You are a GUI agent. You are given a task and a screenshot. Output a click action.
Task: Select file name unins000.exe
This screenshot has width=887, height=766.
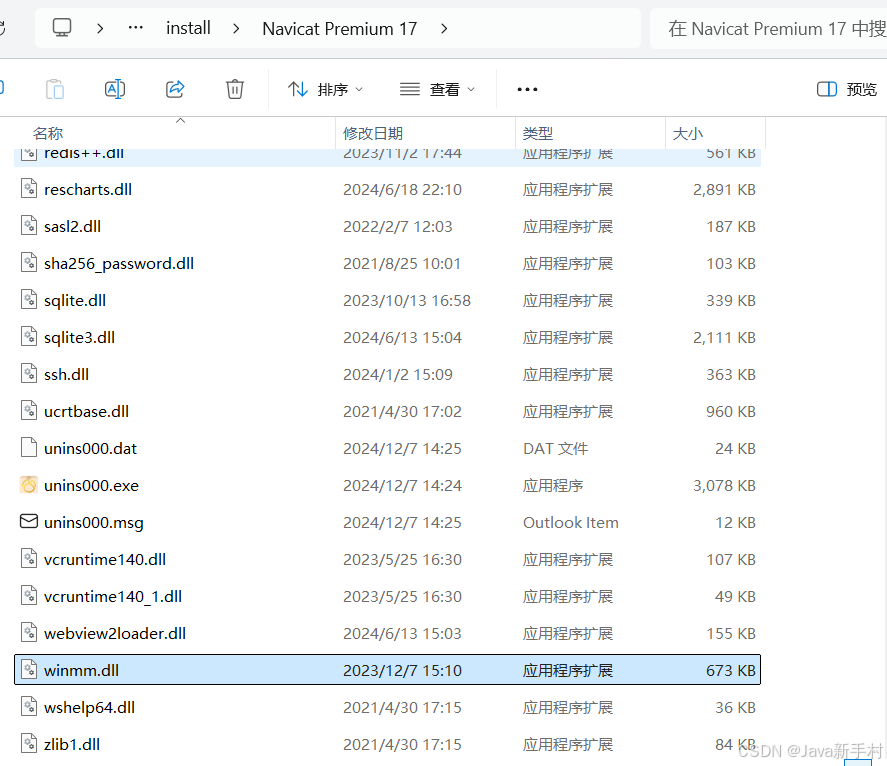(x=92, y=485)
